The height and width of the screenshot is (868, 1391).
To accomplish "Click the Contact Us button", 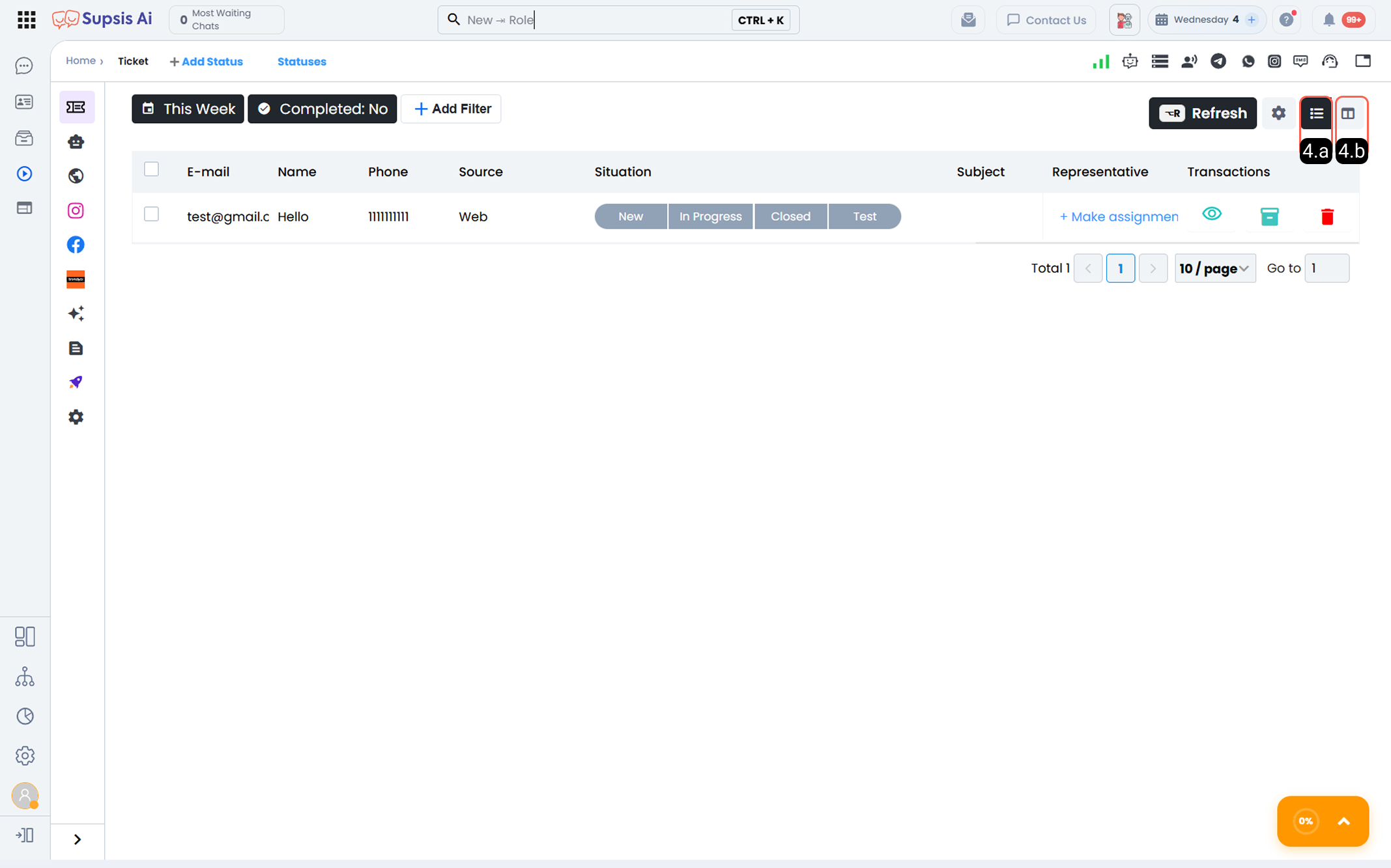I will pyautogui.click(x=1046, y=20).
